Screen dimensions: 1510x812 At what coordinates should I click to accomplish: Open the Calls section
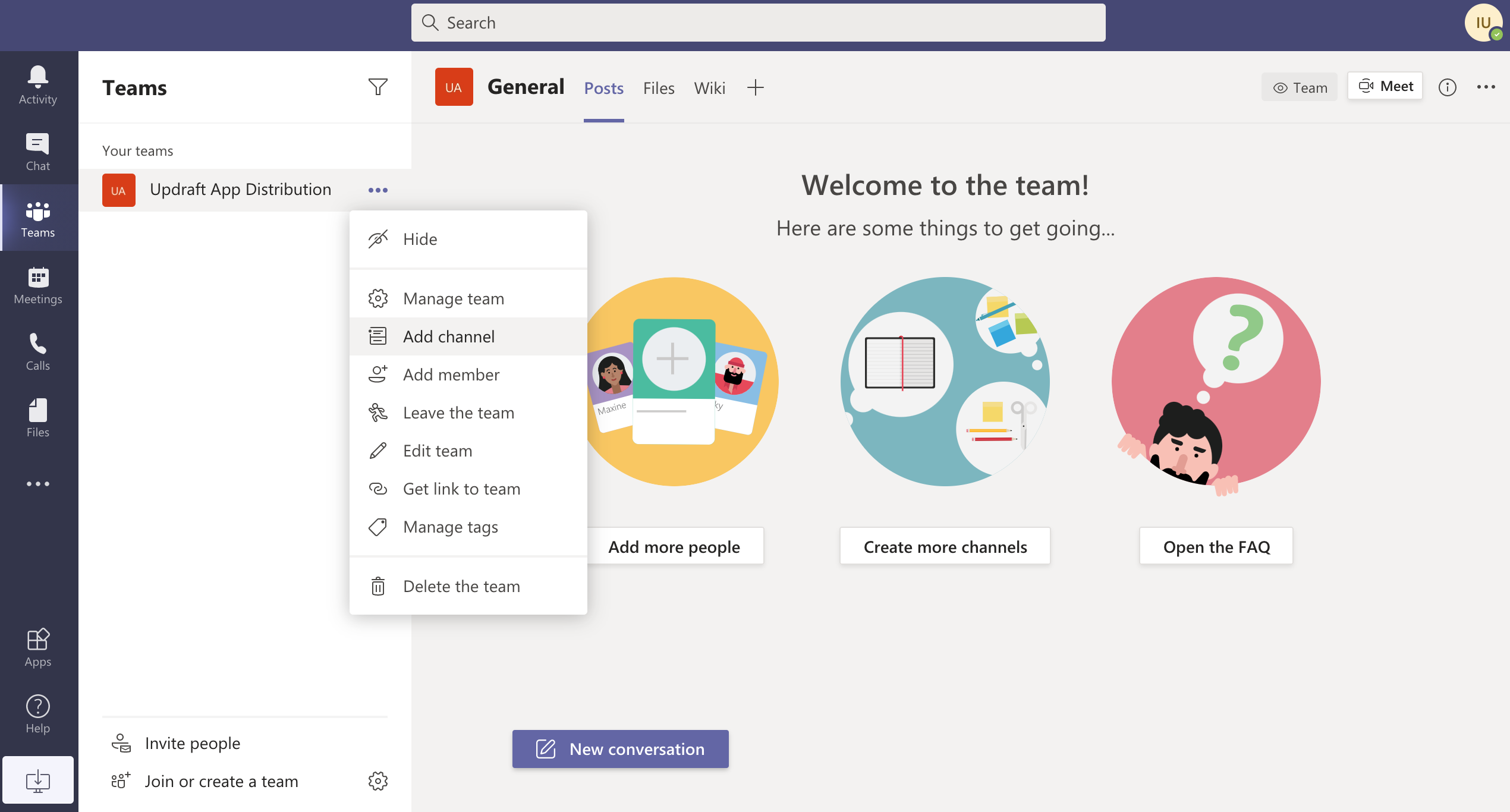pos(38,351)
